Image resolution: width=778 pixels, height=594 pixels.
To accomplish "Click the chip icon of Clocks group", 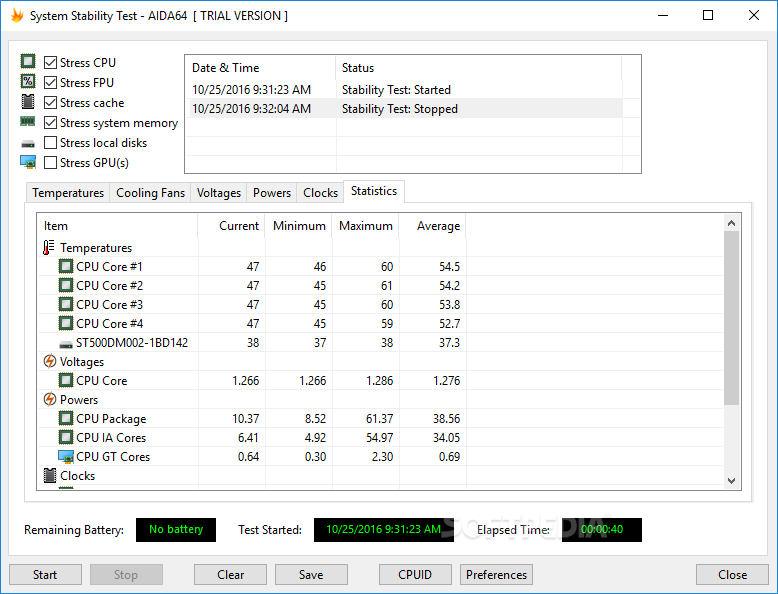I will point(50,475).
